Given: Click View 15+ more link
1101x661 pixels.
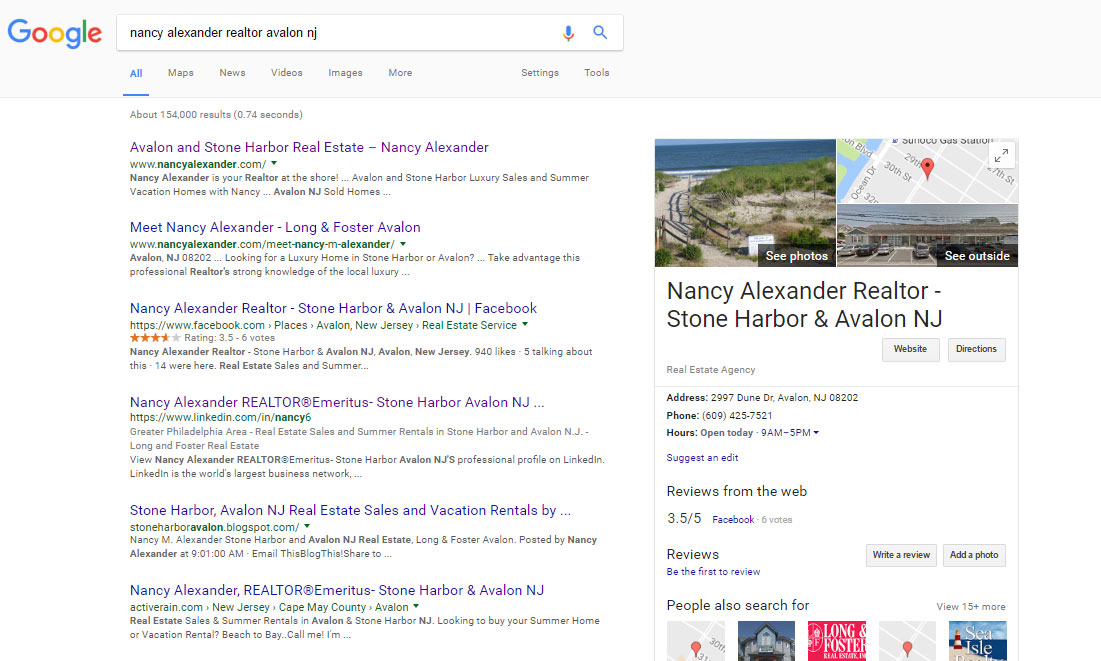Looking at the screenshot, I should 970,607.
